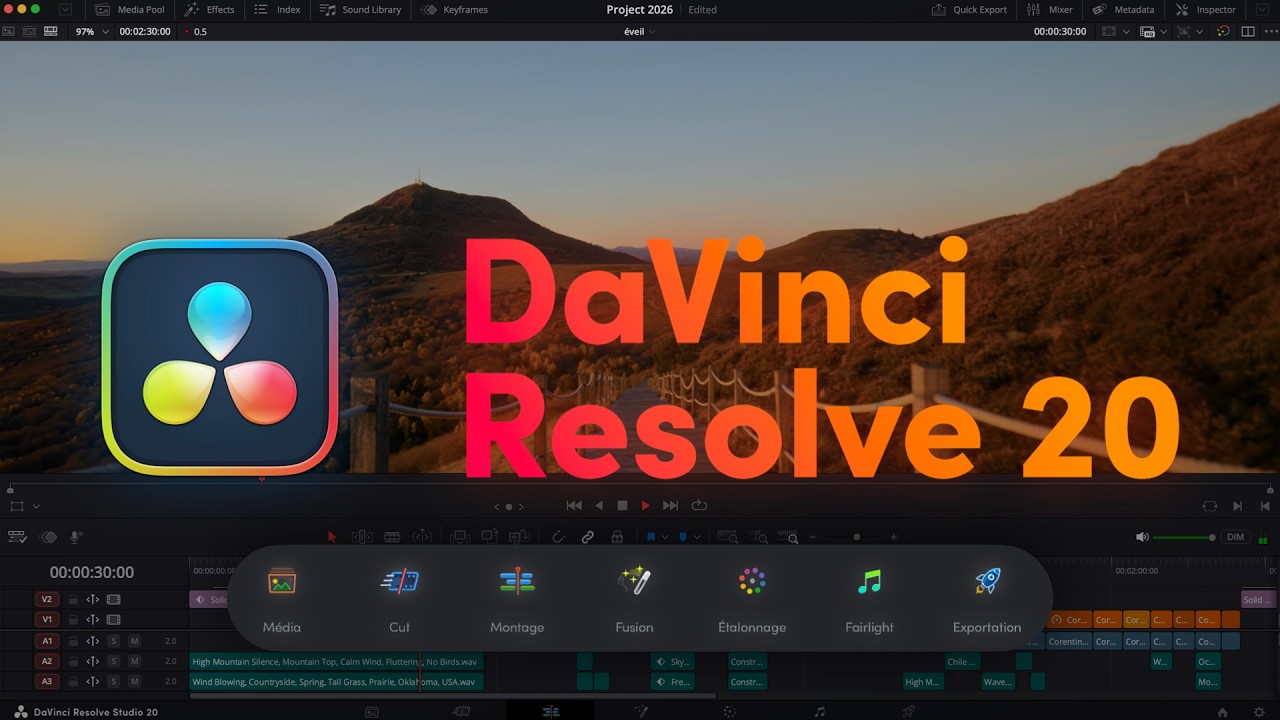Stop playback
Image resolution: width=1280 pixels, height=720 pixels.
pyautogui.click(x=622, y=506)
